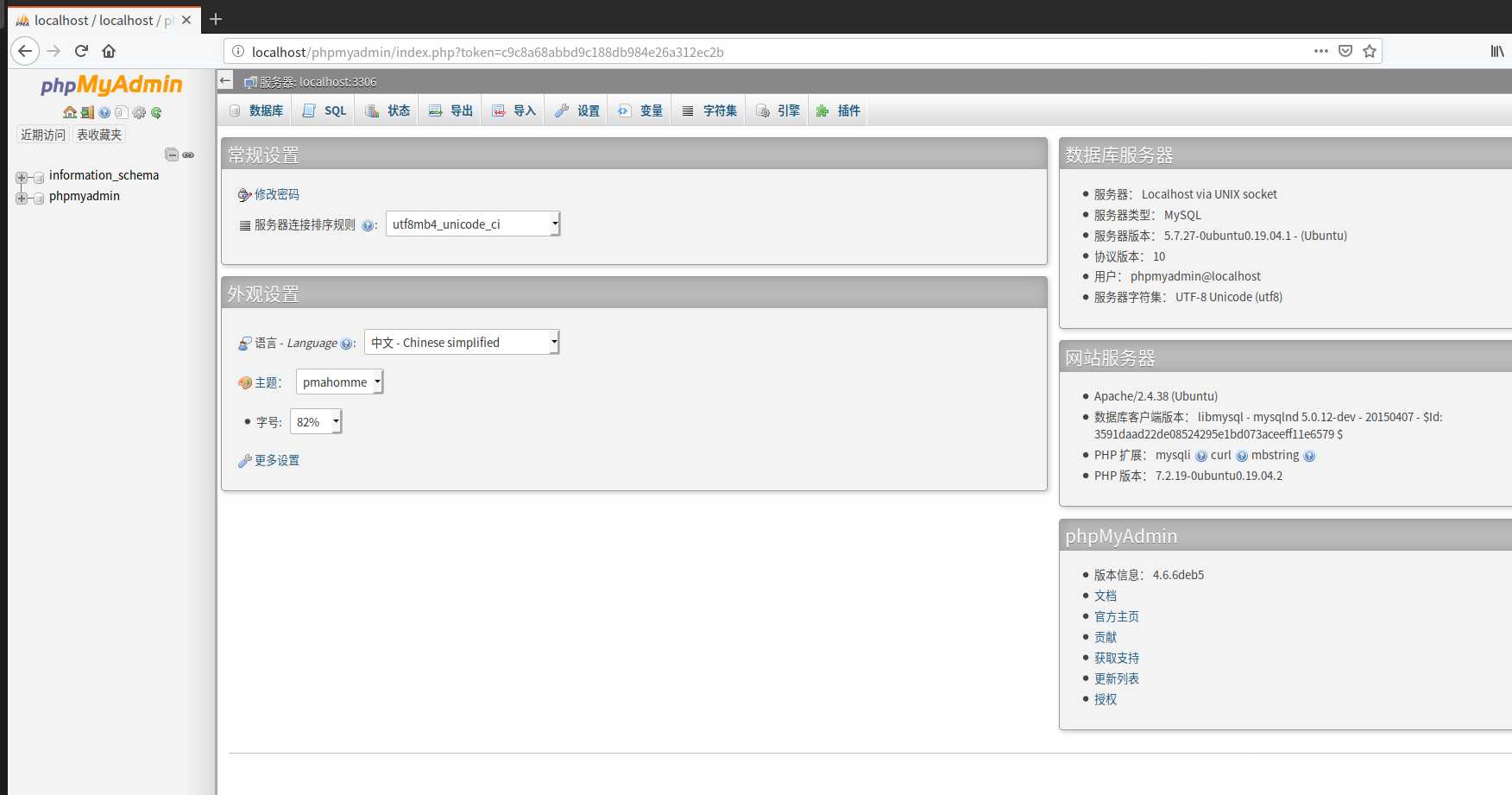
Task: Click the 主题 link label
Action: [x=266, y=382]
